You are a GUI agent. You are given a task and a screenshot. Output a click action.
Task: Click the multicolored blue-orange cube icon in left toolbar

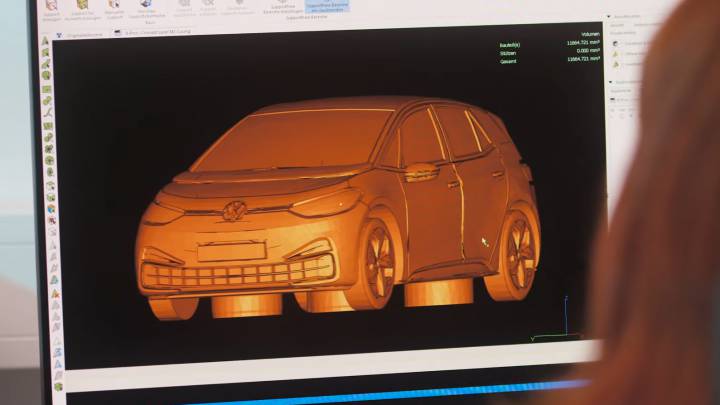point(51,209)
